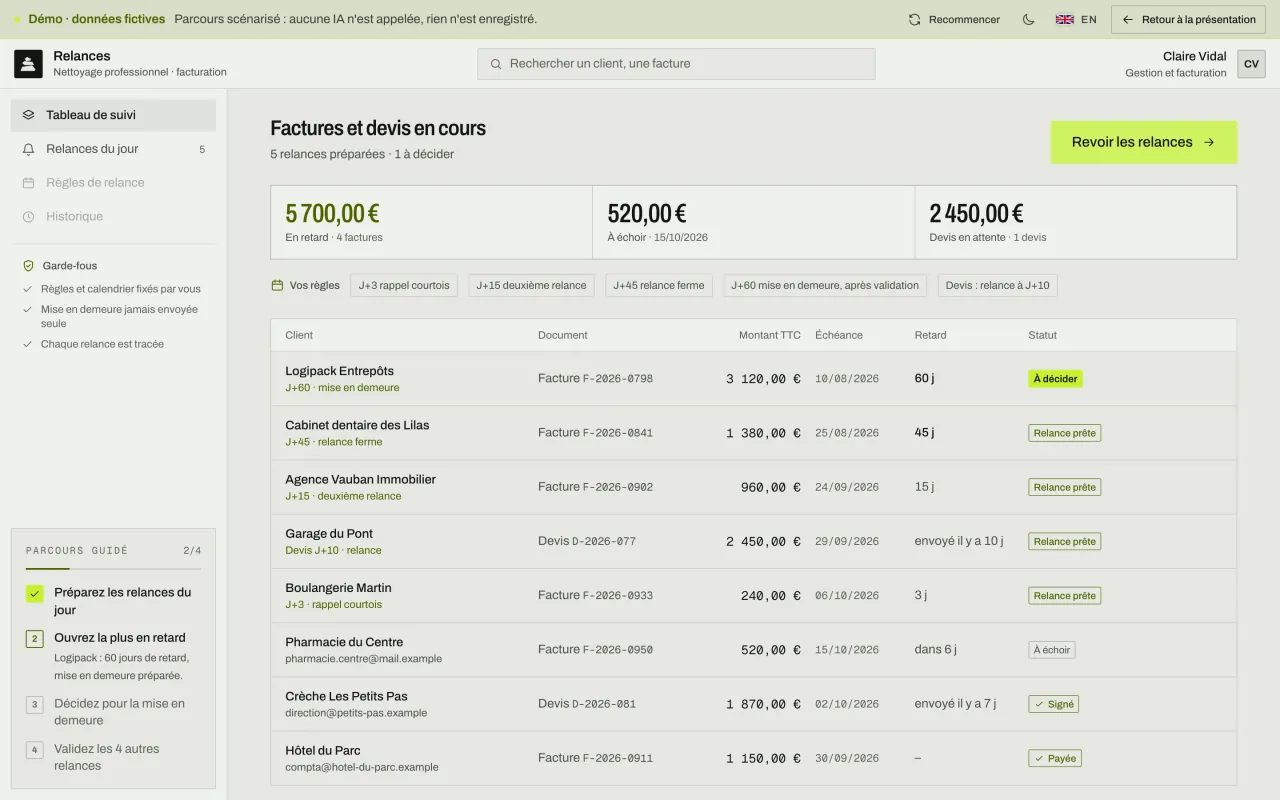1280x800 pixels.
Task: Switch language with the EN label
Action: coord(1089,19)
